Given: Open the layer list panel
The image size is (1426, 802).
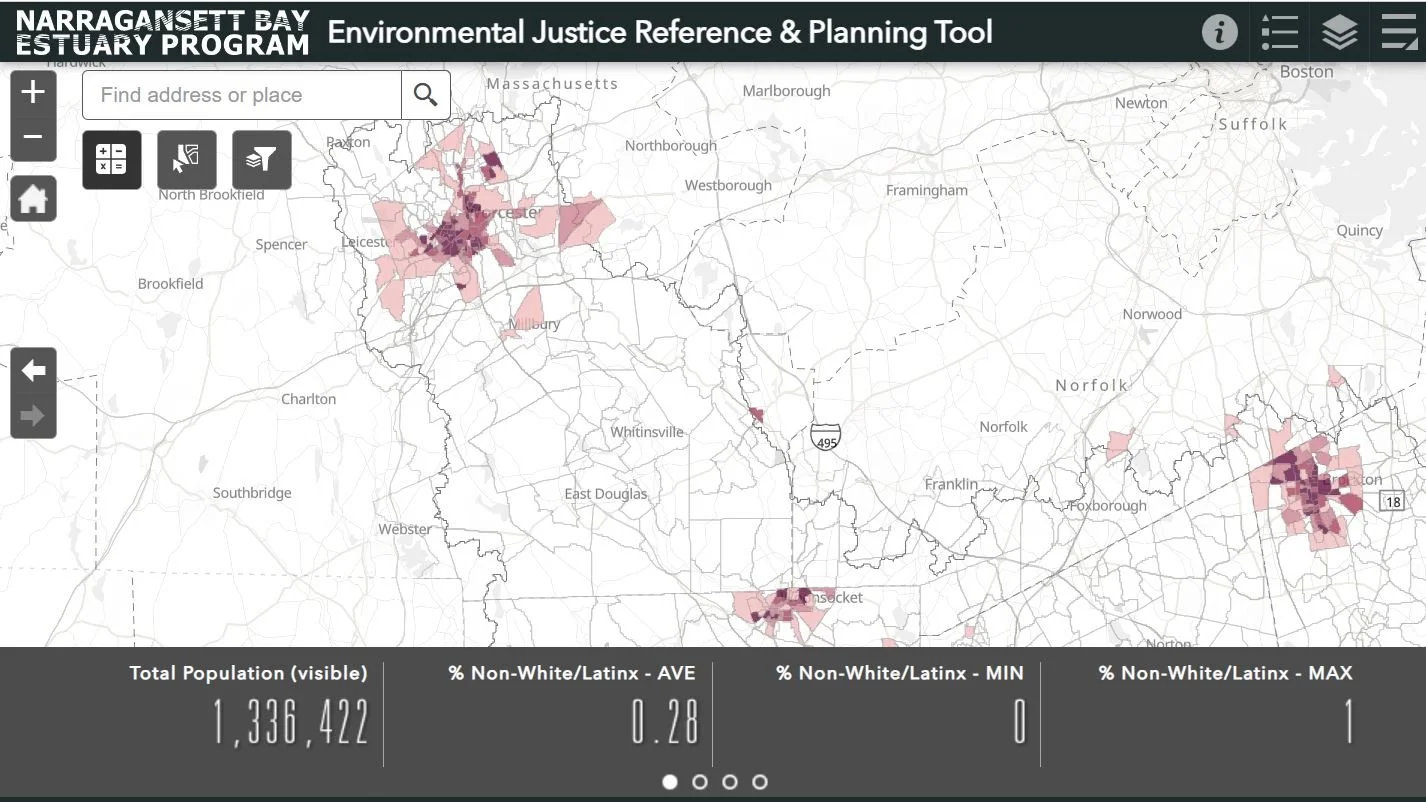Looking at the screenshot, I should (1338, 31).
